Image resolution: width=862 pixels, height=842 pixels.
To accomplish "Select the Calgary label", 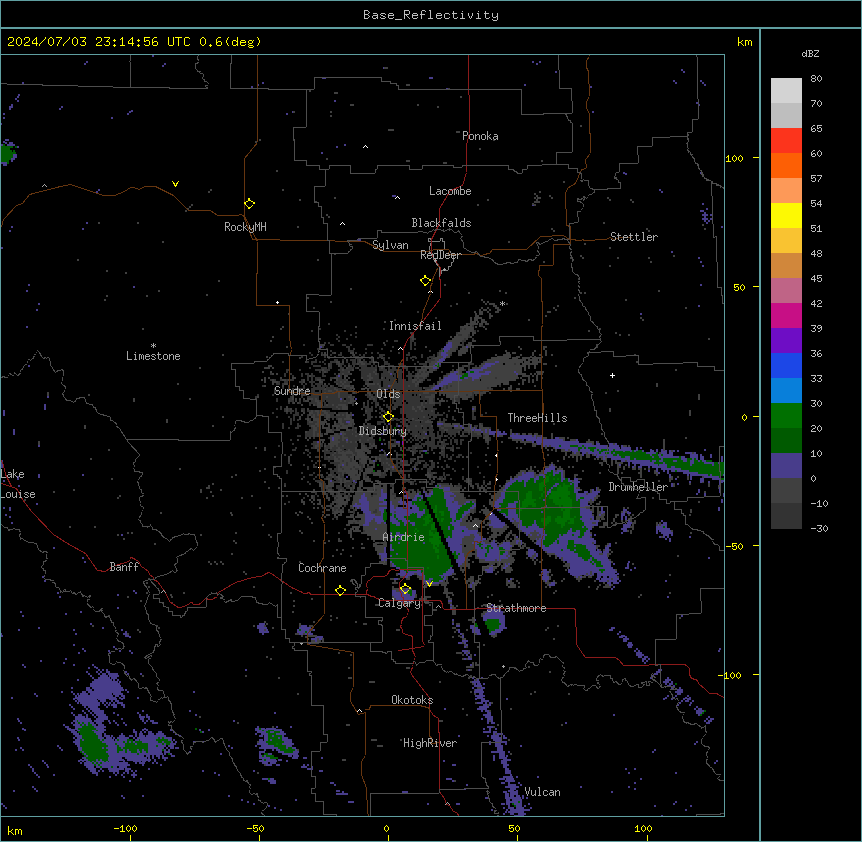I will [x=399, y=603].
